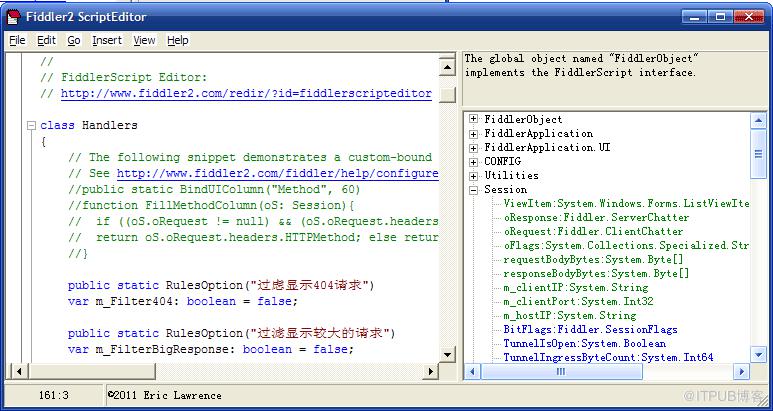Image resolution: width=773 pixels, height=411 pixels.
Task: Follow the fiddler/help/configure link
Action: (x=278, y=173)
